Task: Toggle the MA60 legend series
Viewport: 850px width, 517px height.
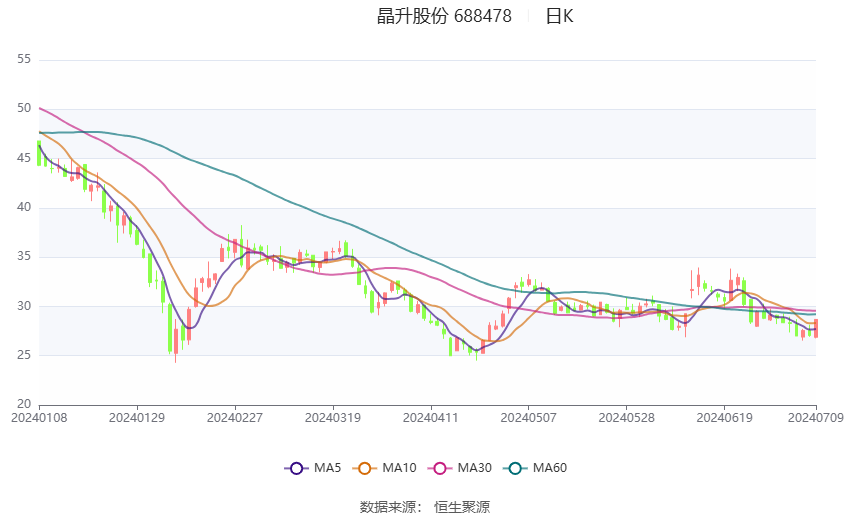Action: pyautogui.click(x=535, y=468)
